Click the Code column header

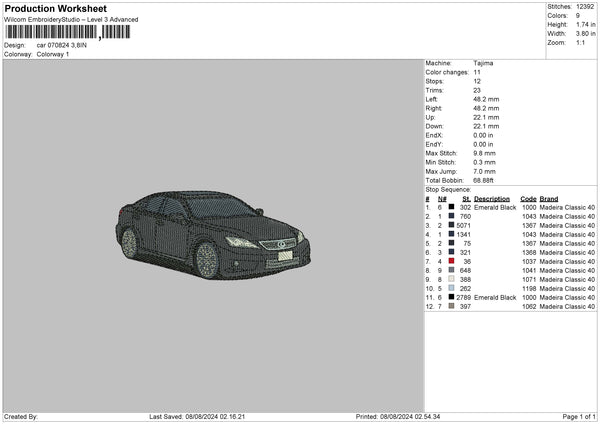[528, 198]
